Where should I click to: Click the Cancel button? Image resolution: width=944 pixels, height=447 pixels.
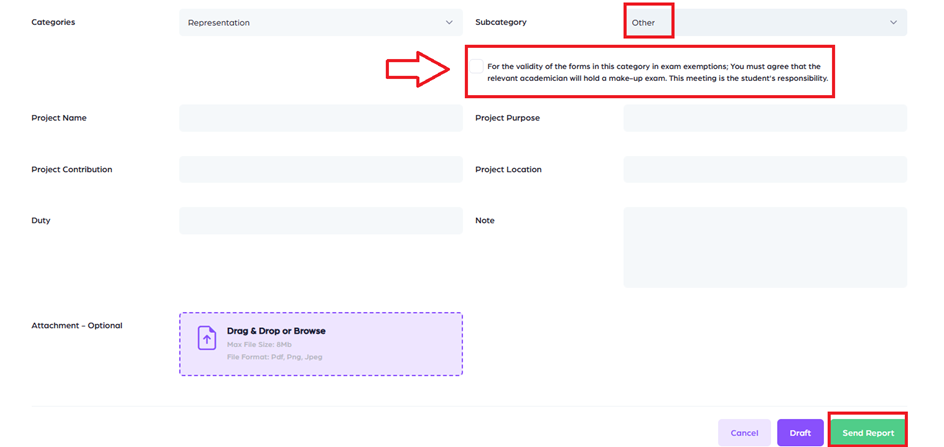[744, 433]
